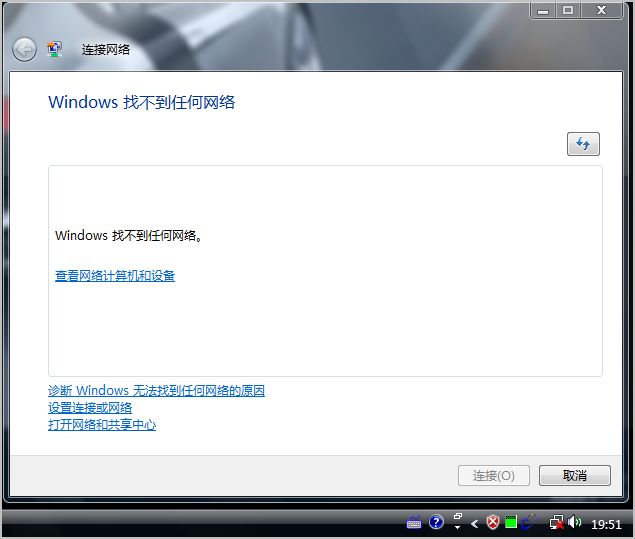Click the clock showing 19:51

606,524
